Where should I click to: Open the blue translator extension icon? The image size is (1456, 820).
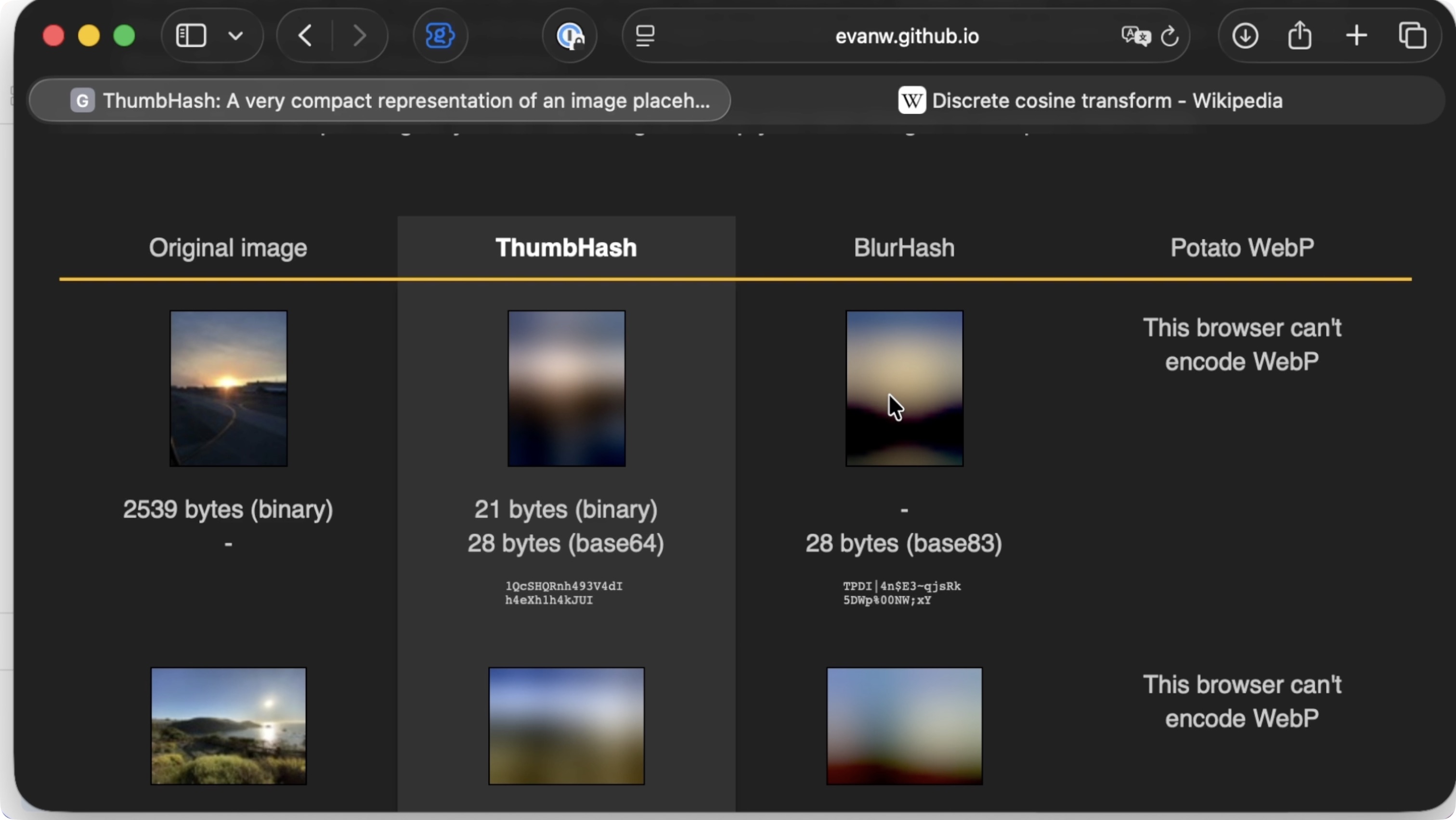(x=440, y=36)
